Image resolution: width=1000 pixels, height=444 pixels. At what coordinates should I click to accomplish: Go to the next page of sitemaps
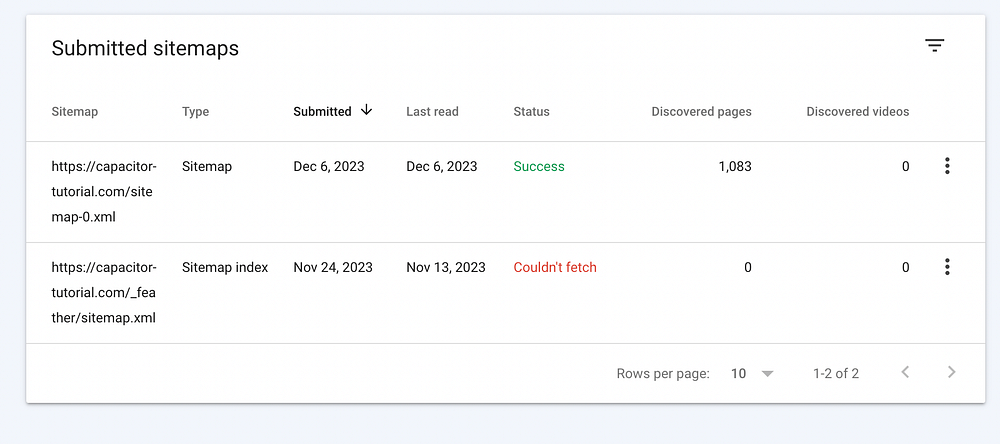(951, 373)
